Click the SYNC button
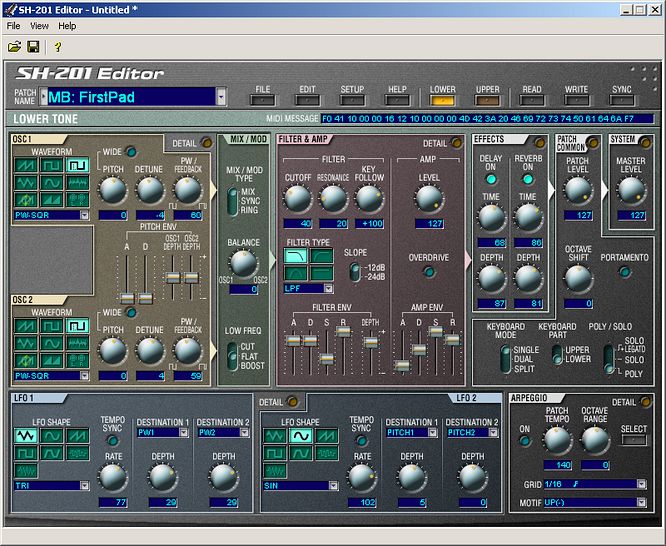 click(x=621, y=101)
